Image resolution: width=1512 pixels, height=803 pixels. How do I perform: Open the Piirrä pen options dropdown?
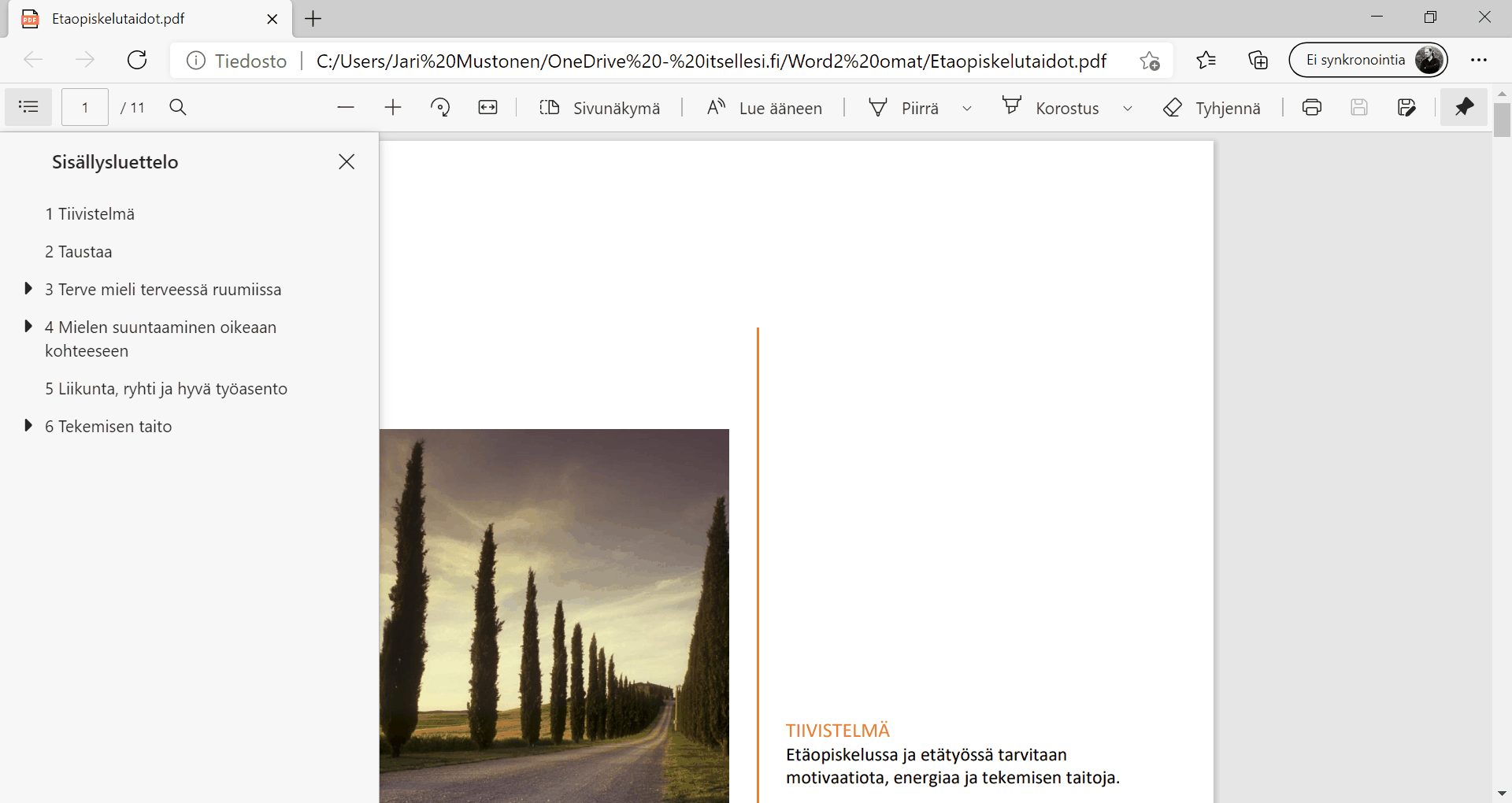point(967,108)
